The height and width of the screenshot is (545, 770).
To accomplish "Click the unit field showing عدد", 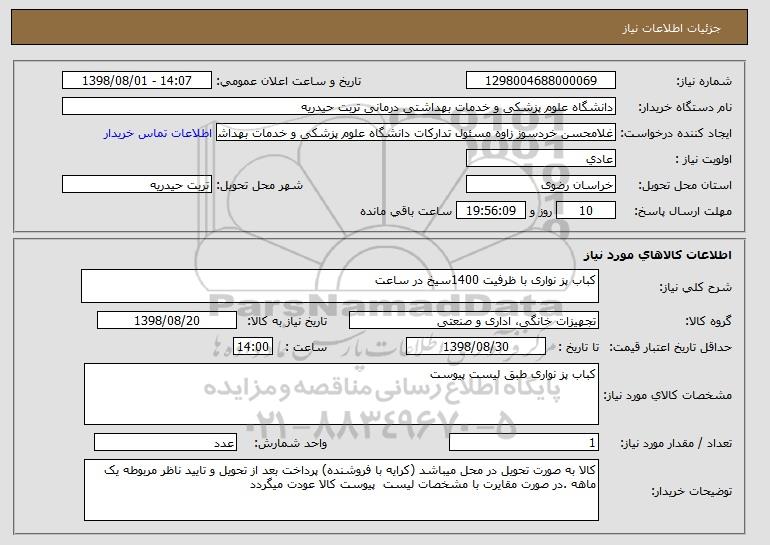I will (x=165, y=442).
